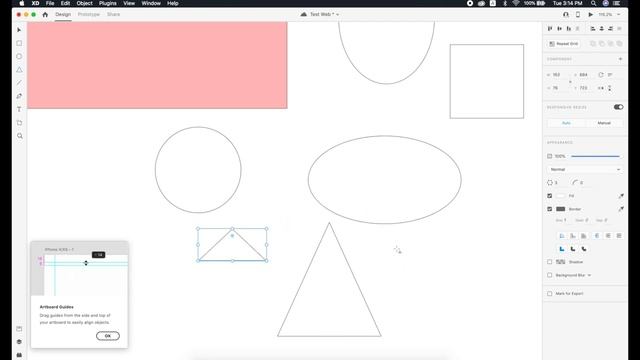The width and height of the screenshot is (640, 360).
Task: Select the Ellipse tool
Action: pyautogui.click(x=19, y=56)
